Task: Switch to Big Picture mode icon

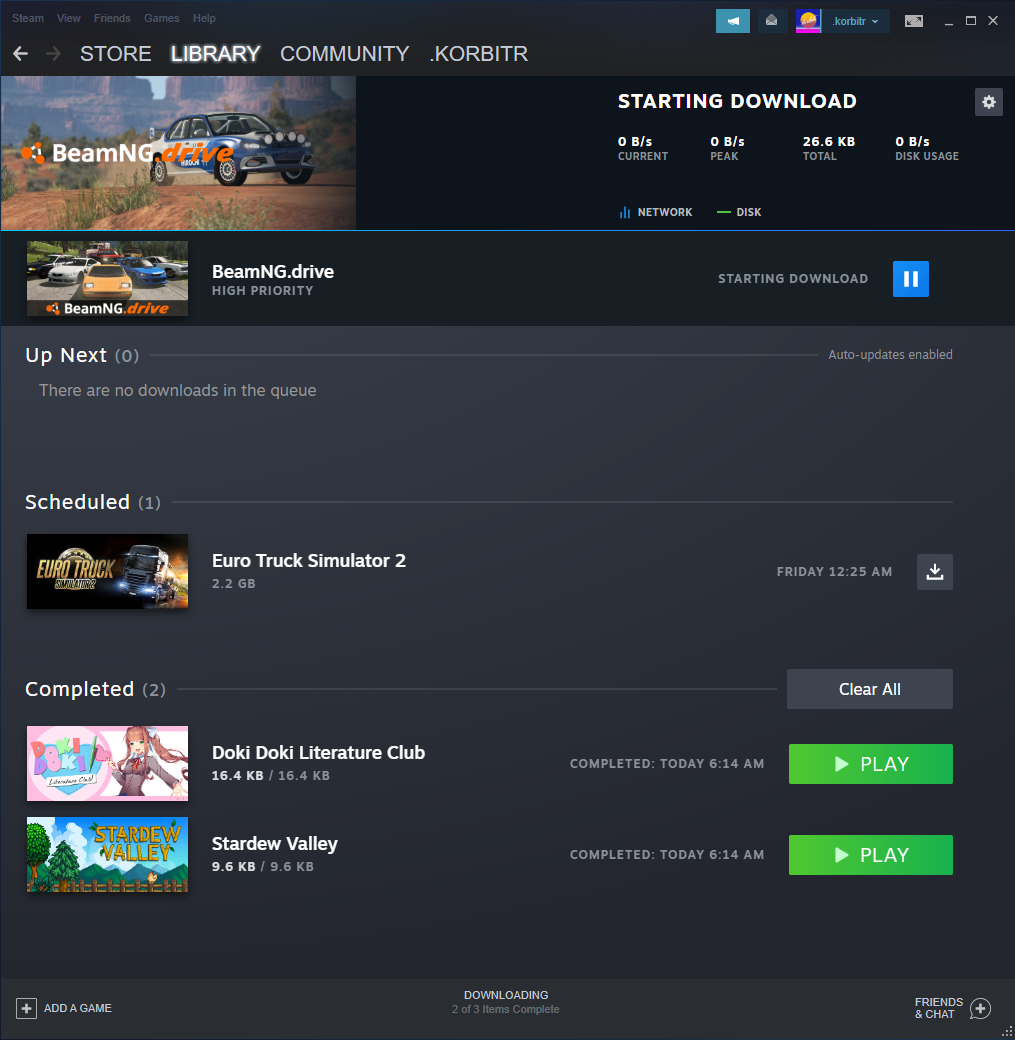Action: [914, 21]
